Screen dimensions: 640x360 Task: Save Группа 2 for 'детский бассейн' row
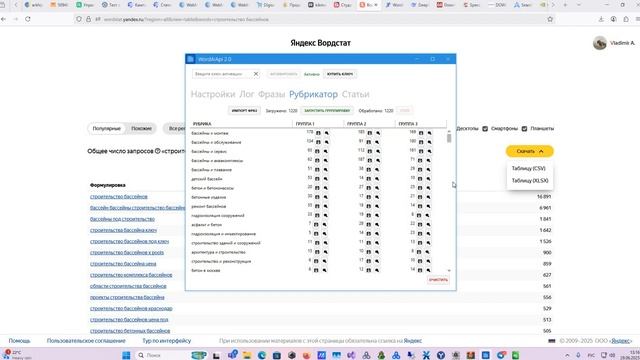pos(369,179)
